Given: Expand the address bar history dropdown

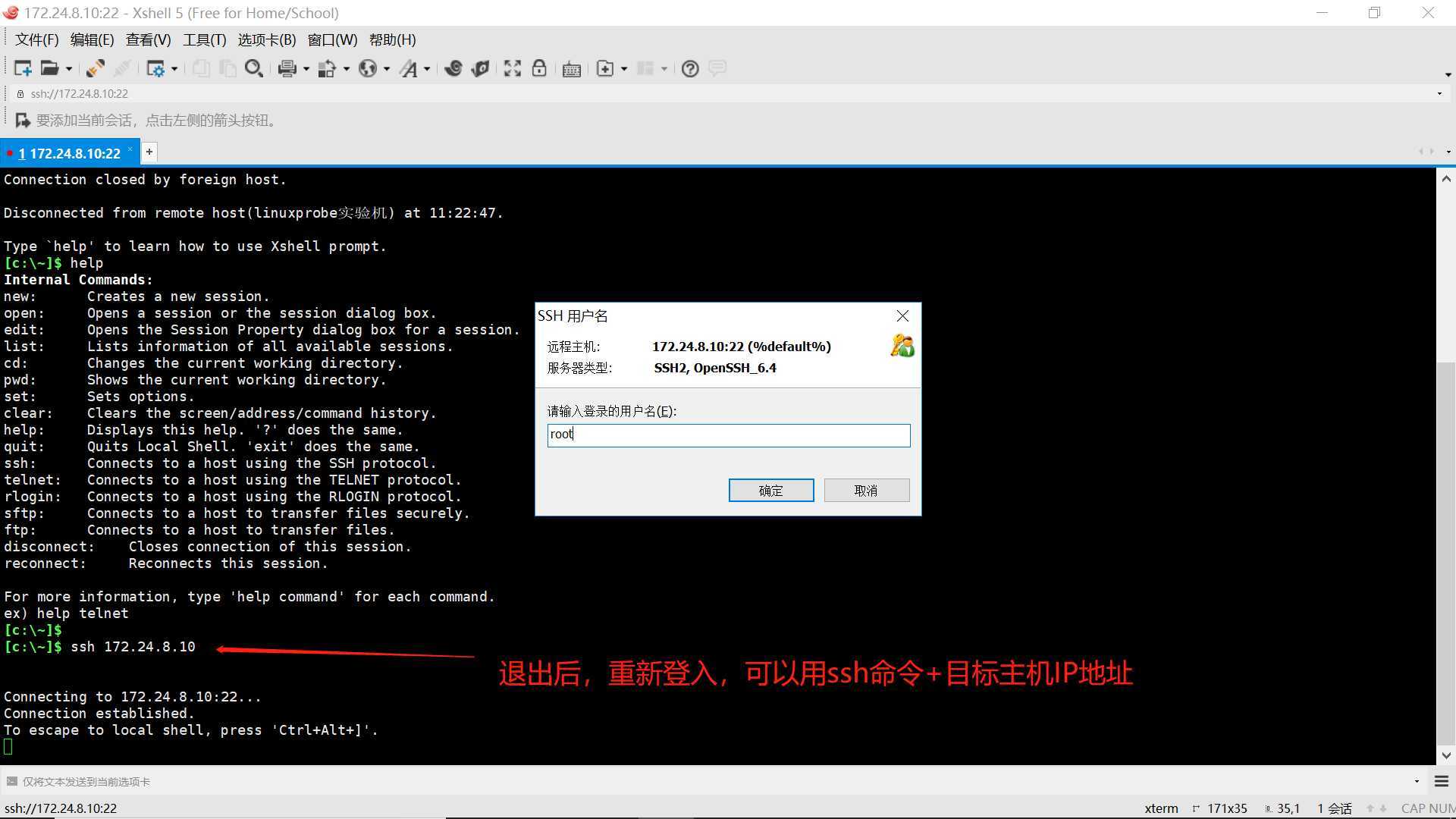Looking at the screenshot, I should click(1439, 93).
